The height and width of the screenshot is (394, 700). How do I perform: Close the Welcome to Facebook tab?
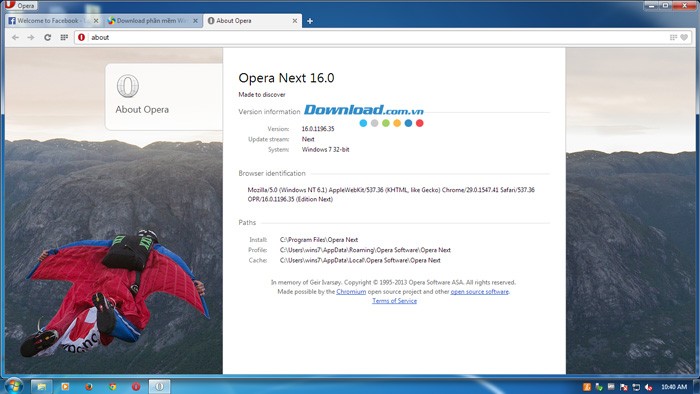pyautogui.click(x=96, y=21)
